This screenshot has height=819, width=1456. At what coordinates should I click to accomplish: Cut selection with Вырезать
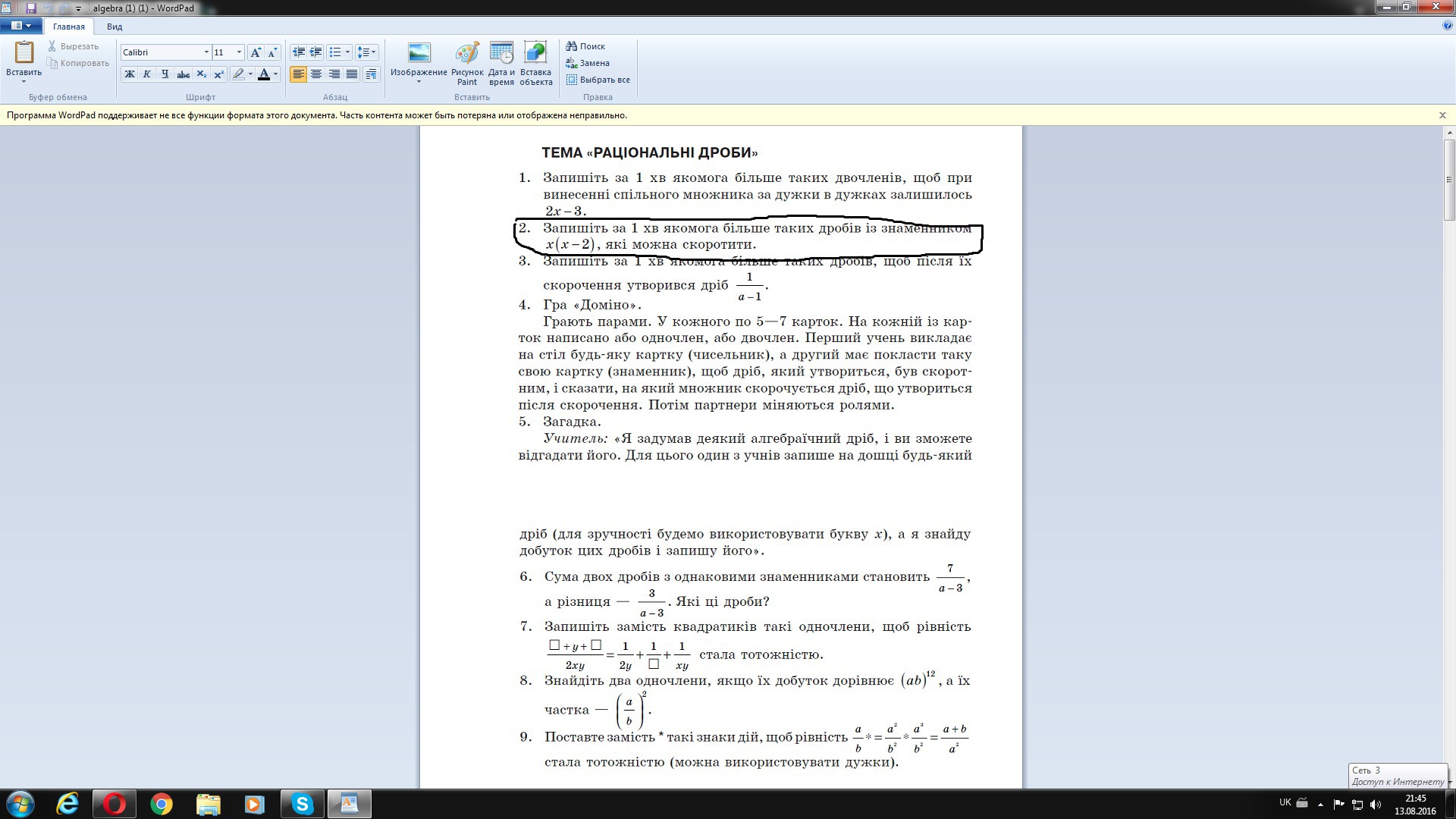click(x=73, y=46)
